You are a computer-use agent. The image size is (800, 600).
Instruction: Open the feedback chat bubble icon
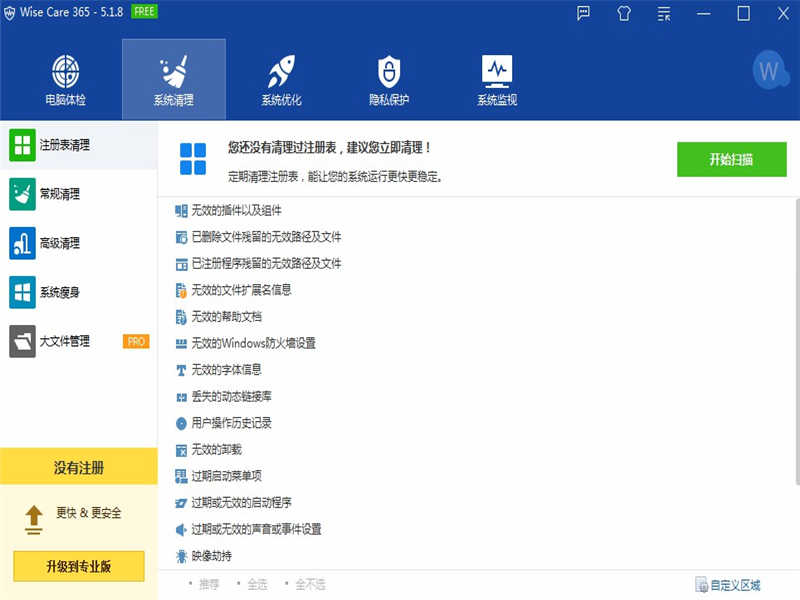583,13
